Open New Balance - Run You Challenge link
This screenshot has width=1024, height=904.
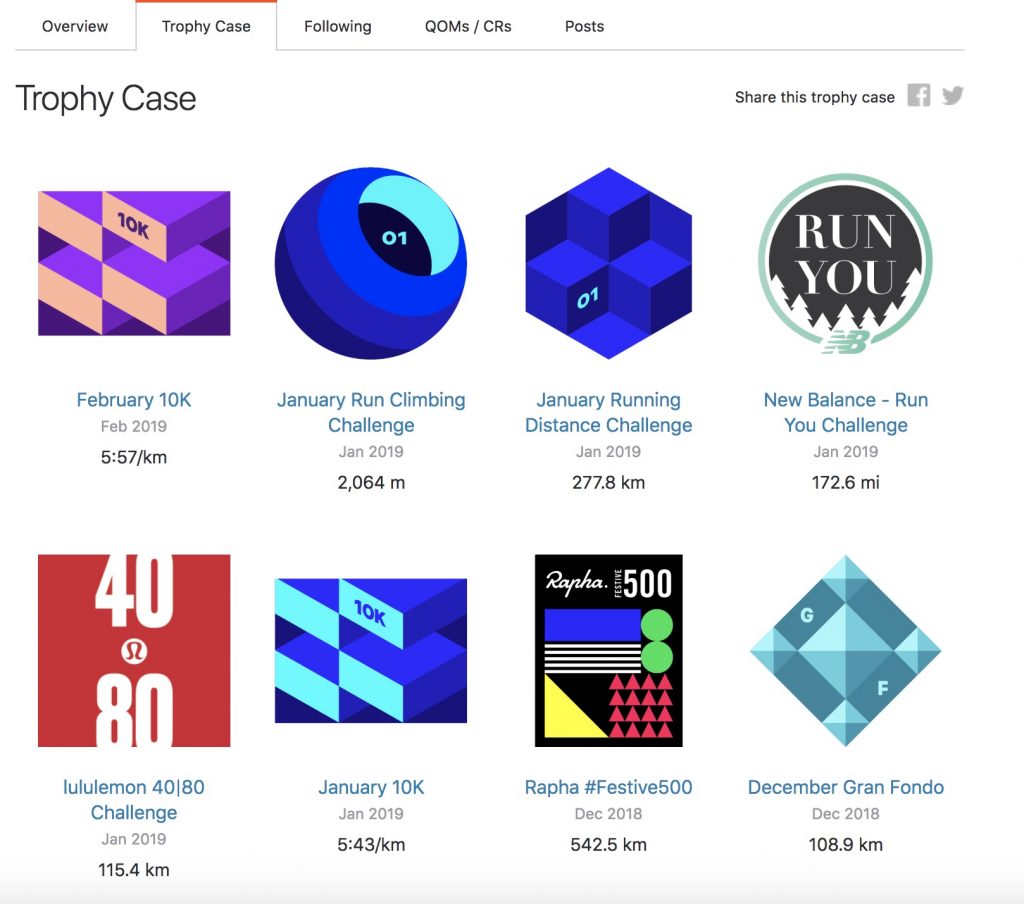846,412
